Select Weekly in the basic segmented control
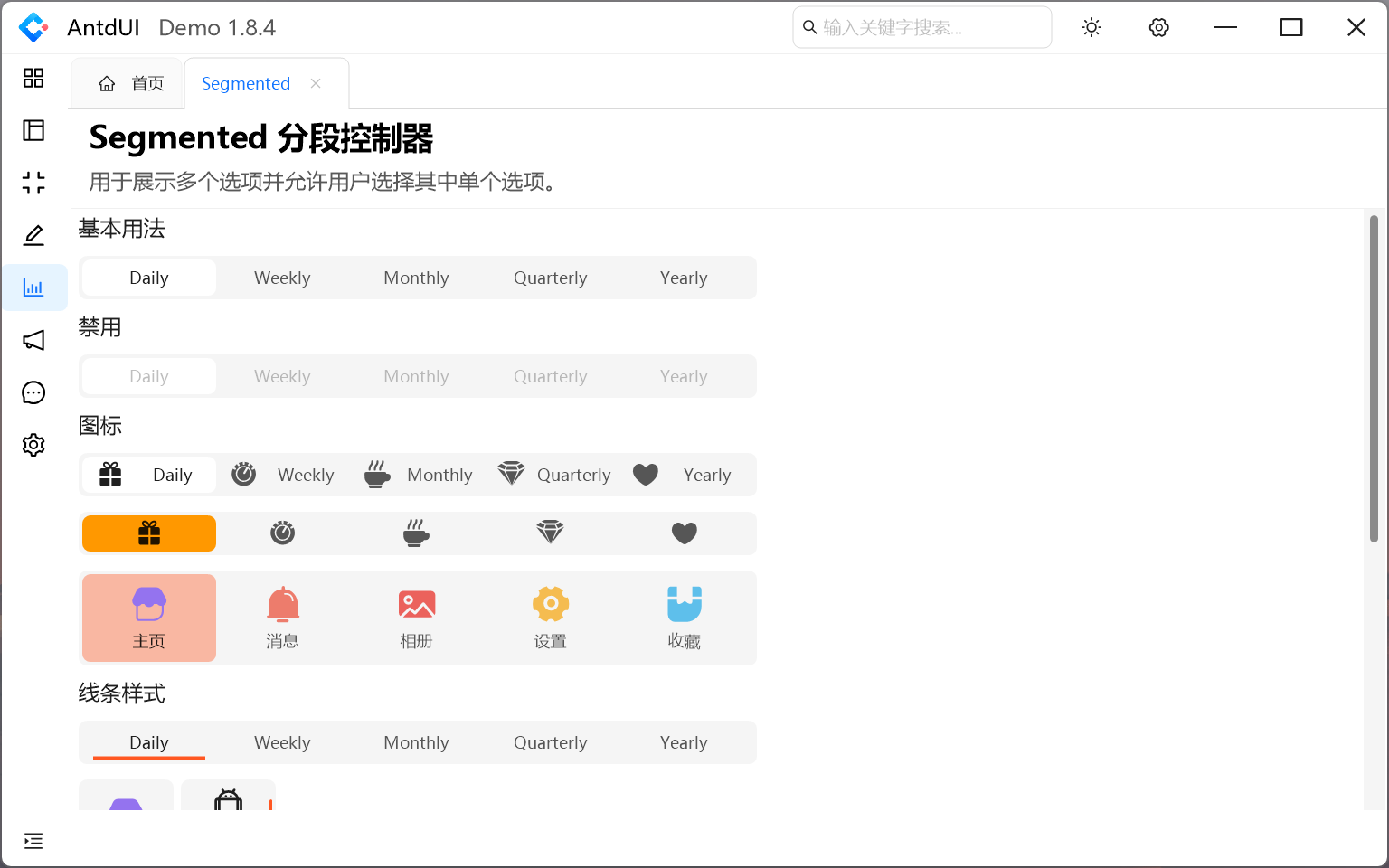1389x868 pixels. pos(282,278)
